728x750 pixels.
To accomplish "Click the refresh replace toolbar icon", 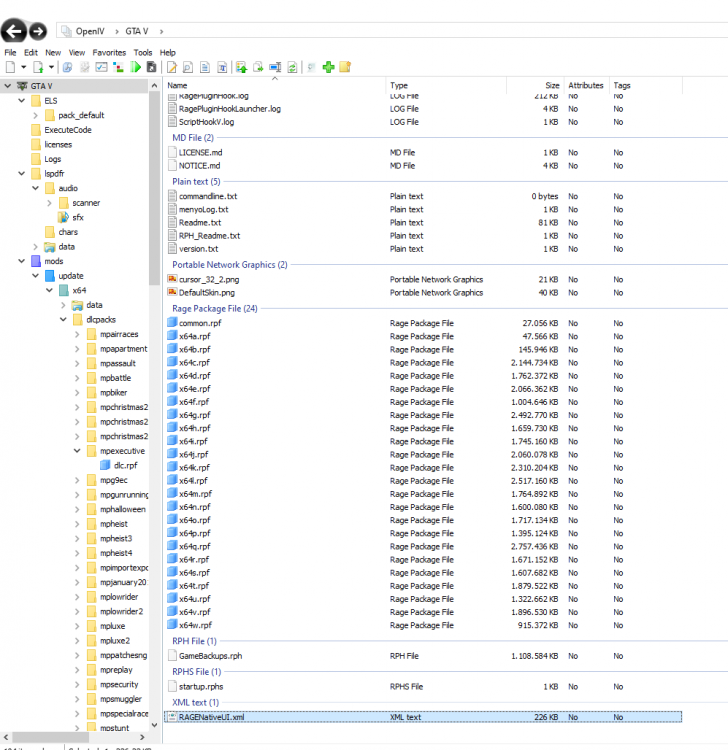I will (292, 67).
